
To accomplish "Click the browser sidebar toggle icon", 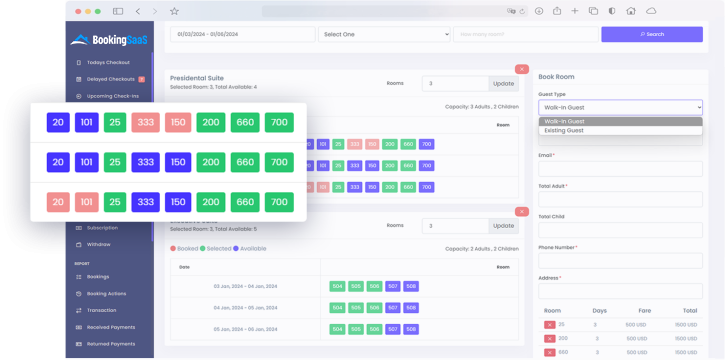I will (118, 11).
